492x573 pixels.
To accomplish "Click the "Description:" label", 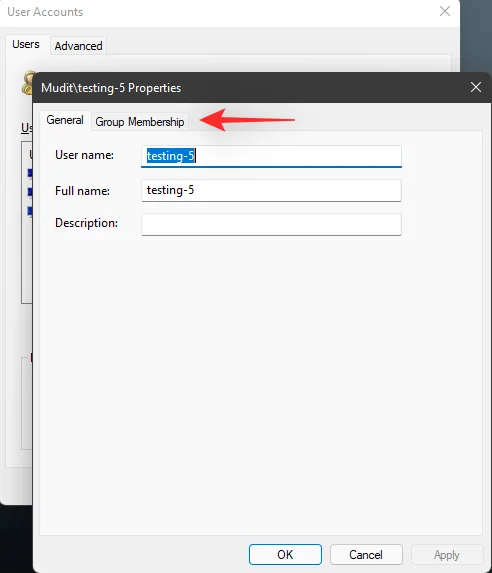I will pos(86,223).
